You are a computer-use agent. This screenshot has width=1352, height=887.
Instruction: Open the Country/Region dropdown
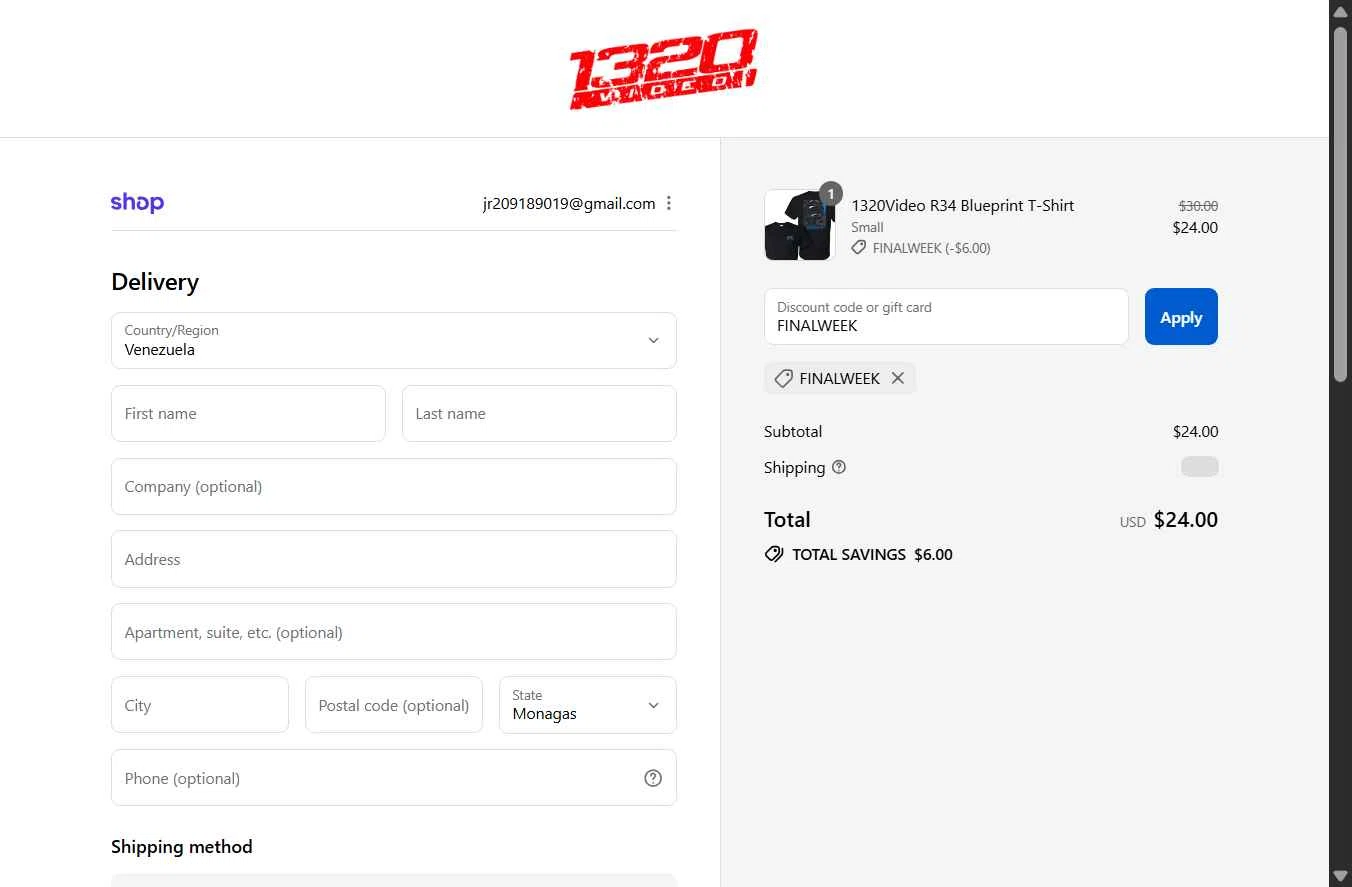[x=394, y=341]
